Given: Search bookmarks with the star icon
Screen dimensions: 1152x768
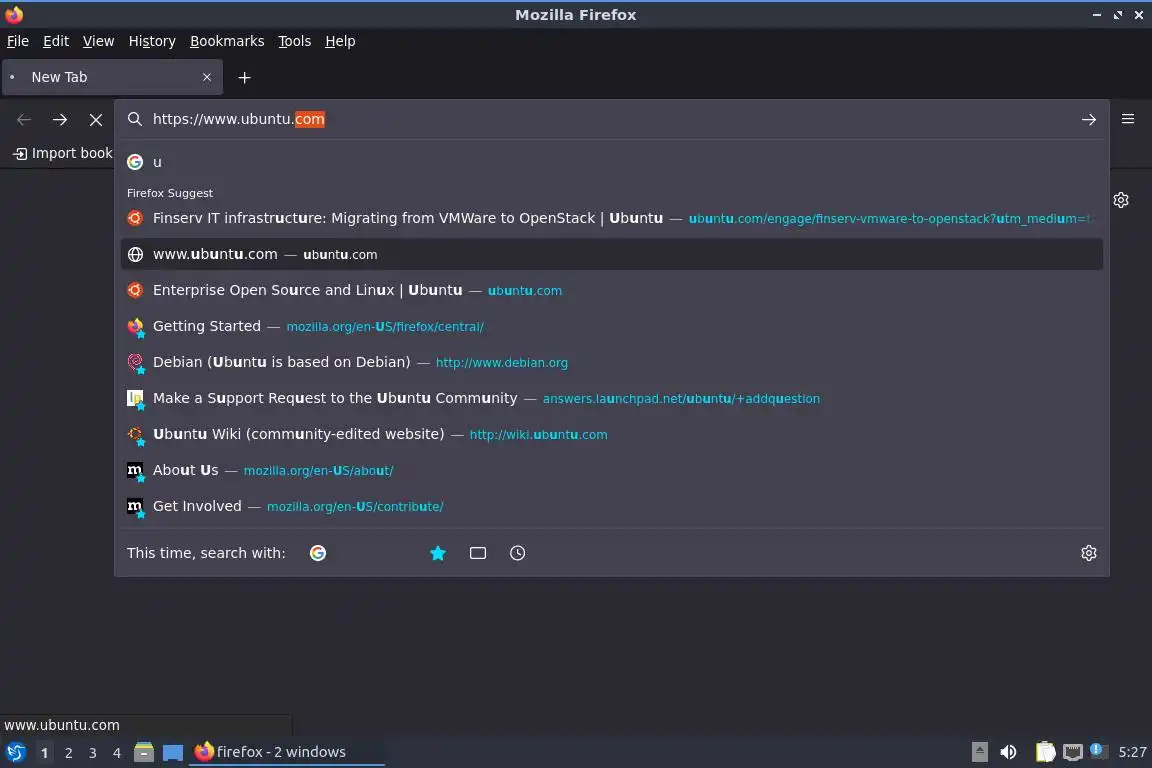Looking at the screenshot, I should 438,553.
